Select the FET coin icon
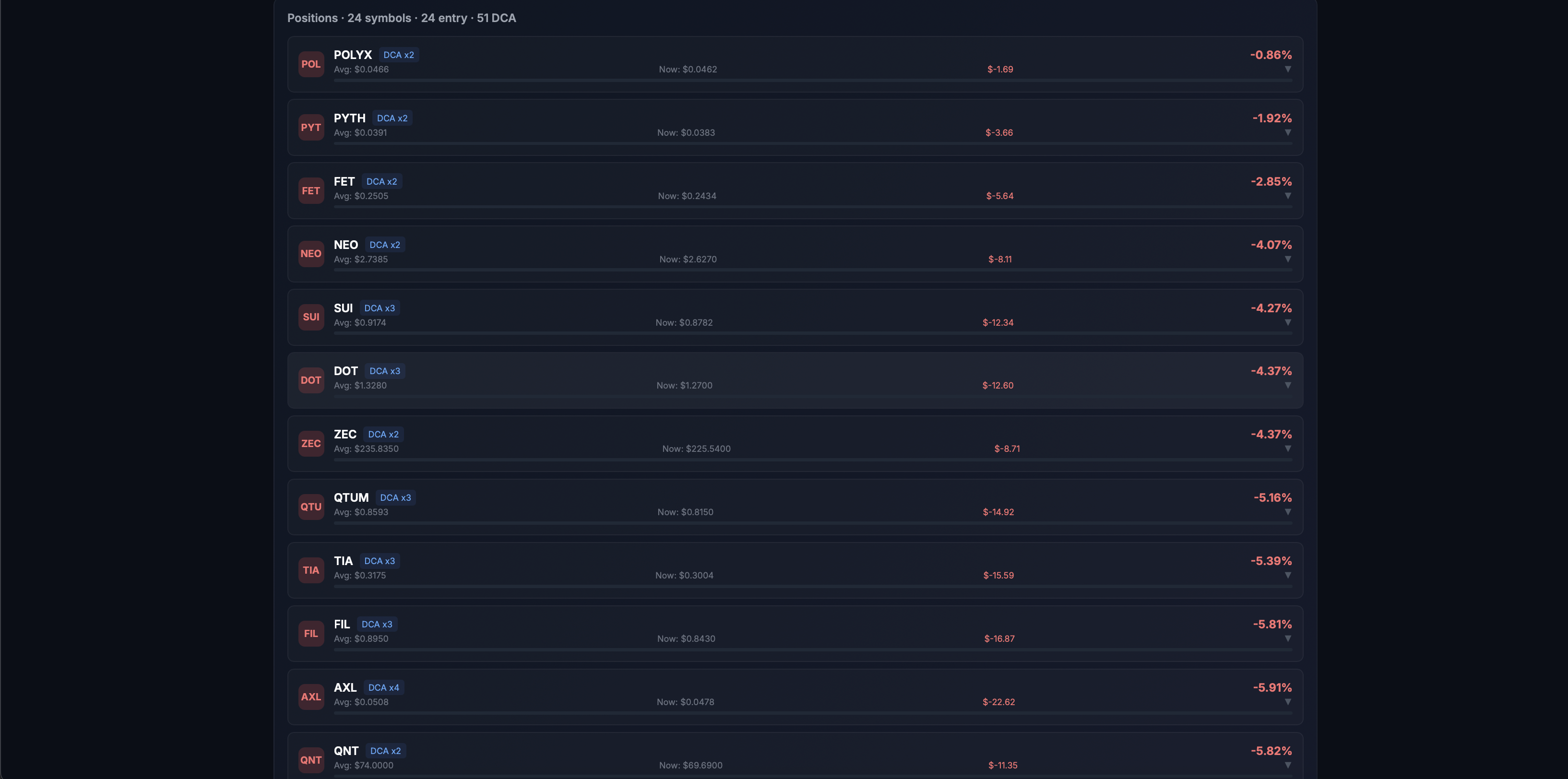This screenshot has height=779, width=1568. pyautogui.click(x=311, y=190)
